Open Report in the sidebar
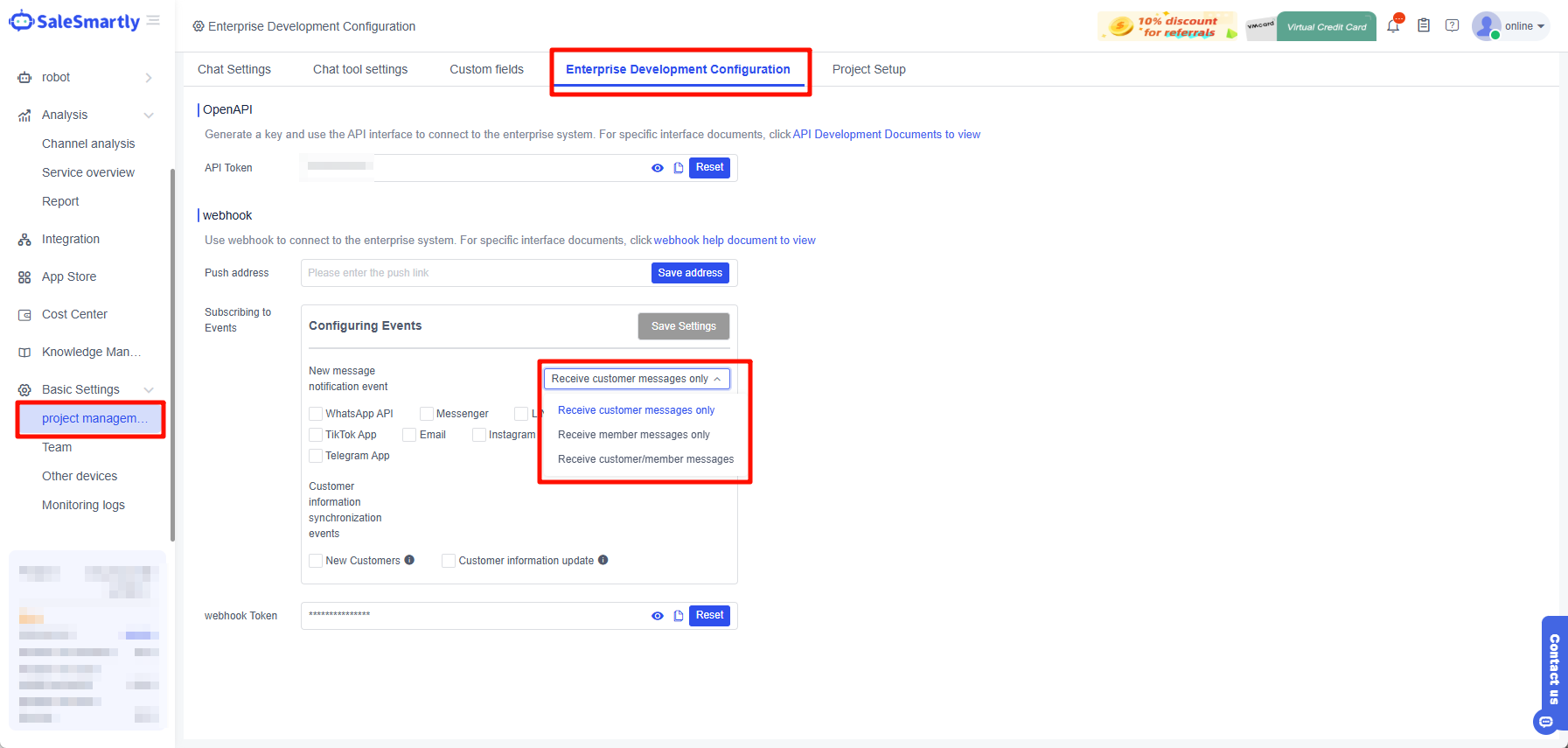This screenshot has width=1568, height=748. pyautogui.click(x=60, y=201)
